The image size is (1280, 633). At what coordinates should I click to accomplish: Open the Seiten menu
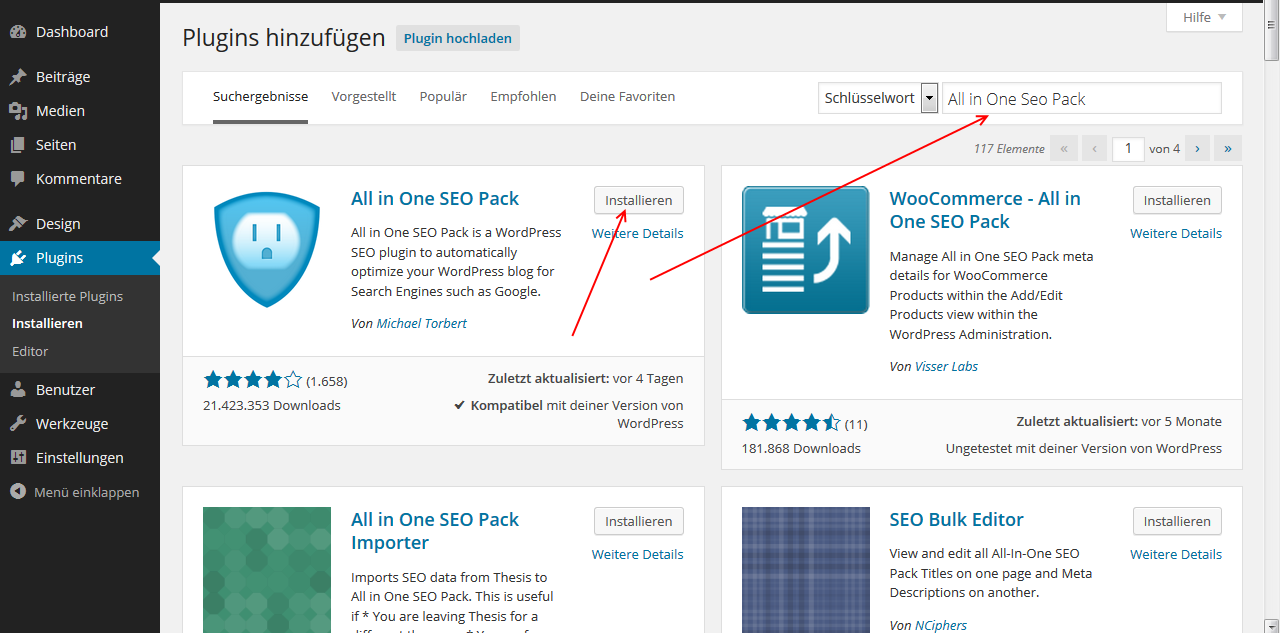(x=80, y=145)
